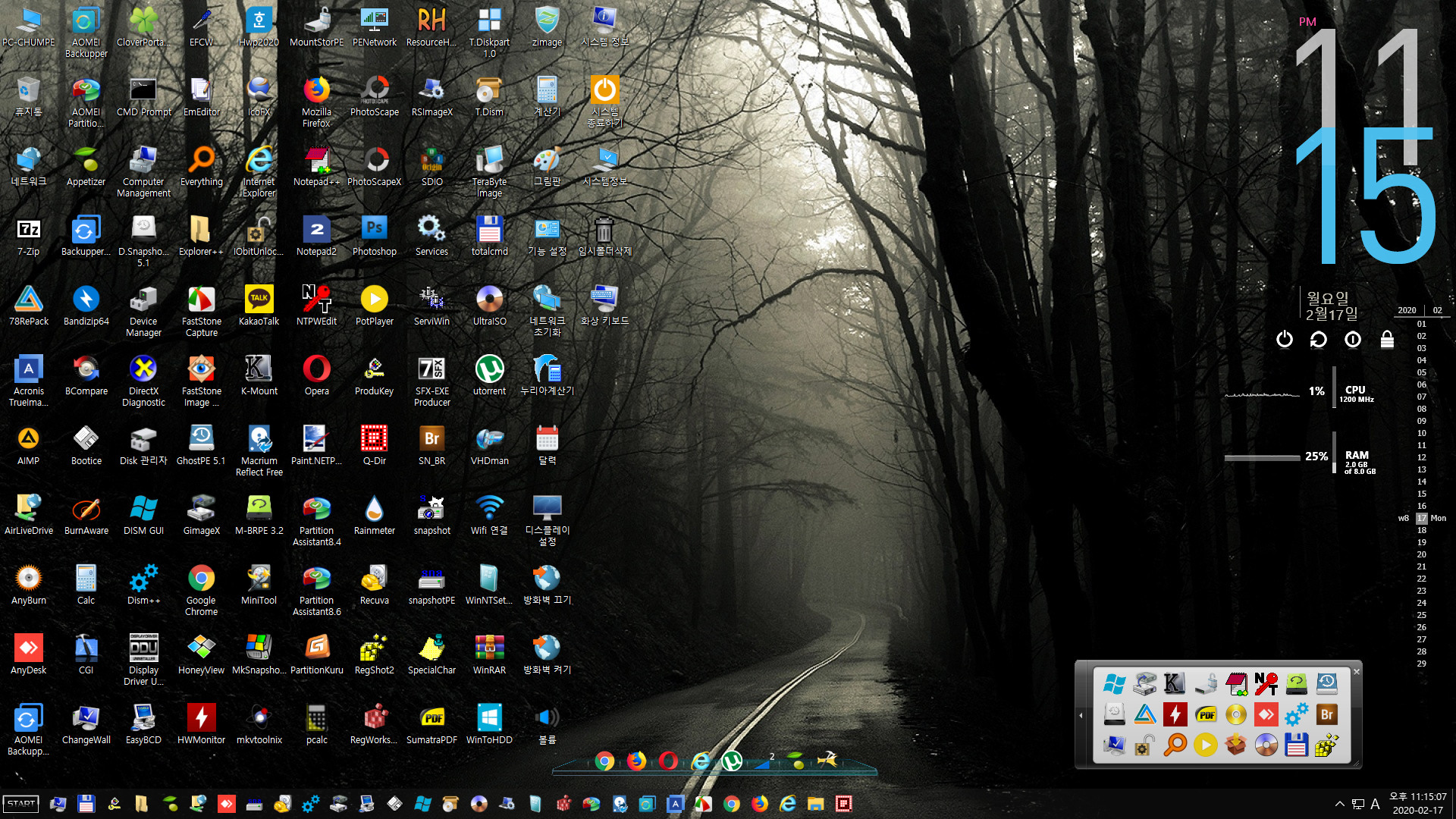
Task: Launch Mozilla Firefox desktop shortcut
Action: (316, 102)
